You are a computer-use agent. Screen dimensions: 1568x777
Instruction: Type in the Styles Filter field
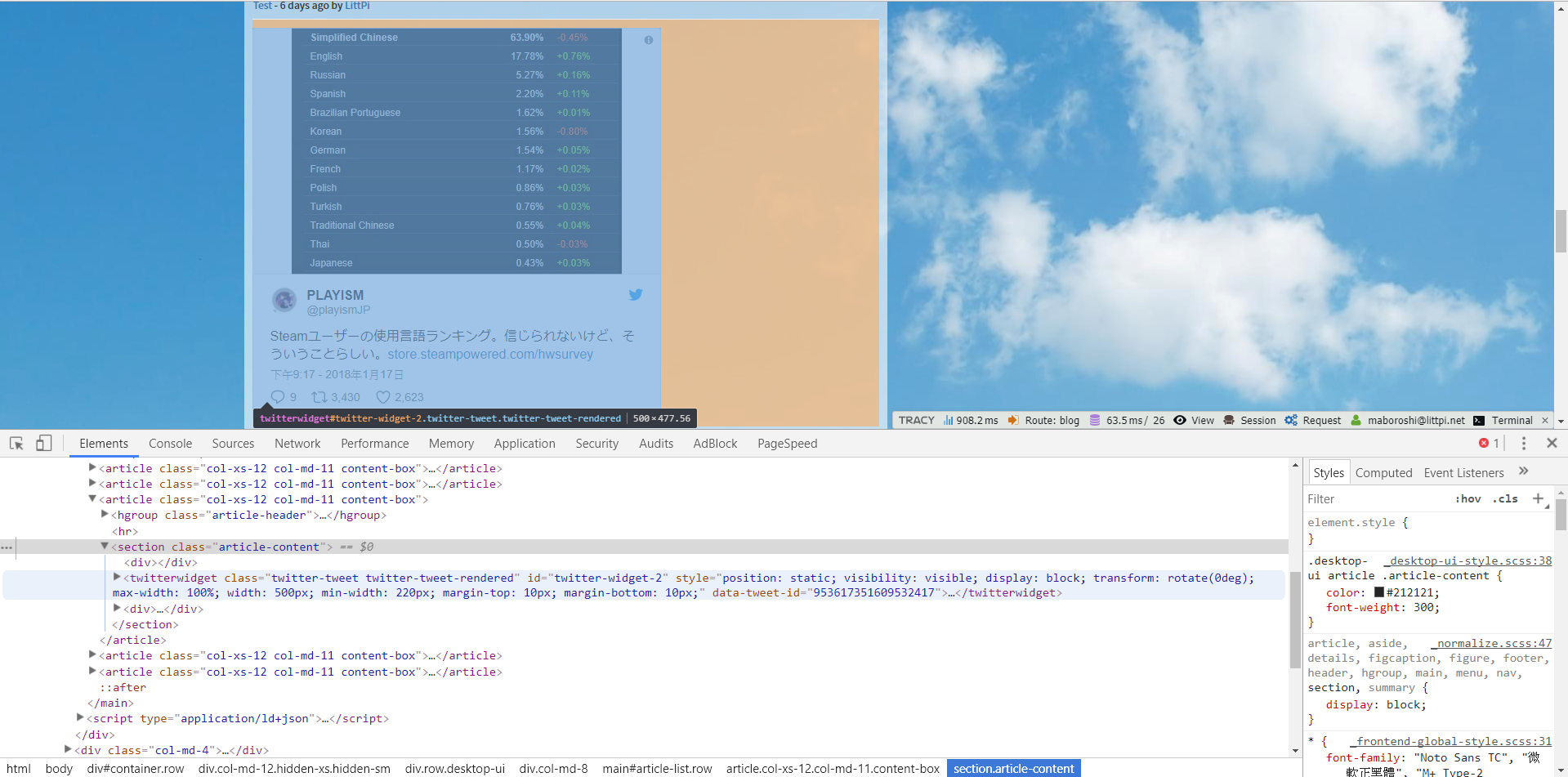(x=1377, y=498)
